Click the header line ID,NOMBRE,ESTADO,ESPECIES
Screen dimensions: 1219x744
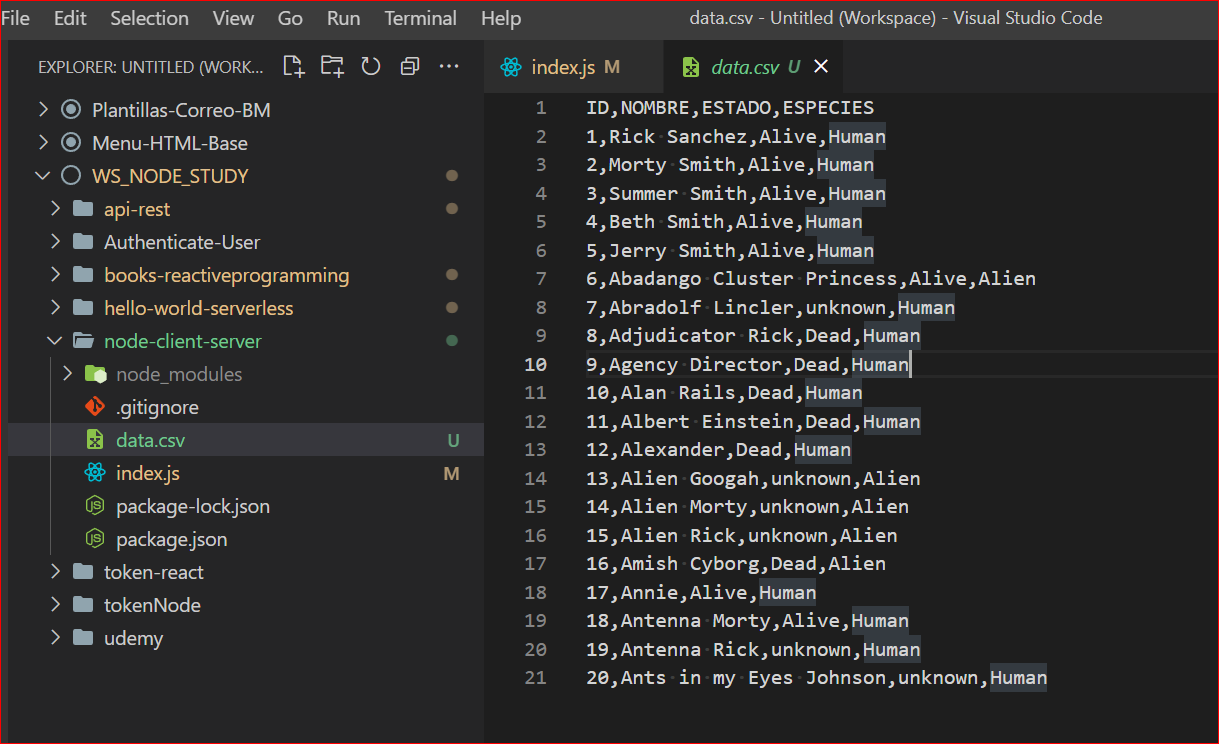pyautogui.click(x=730, y=107)
